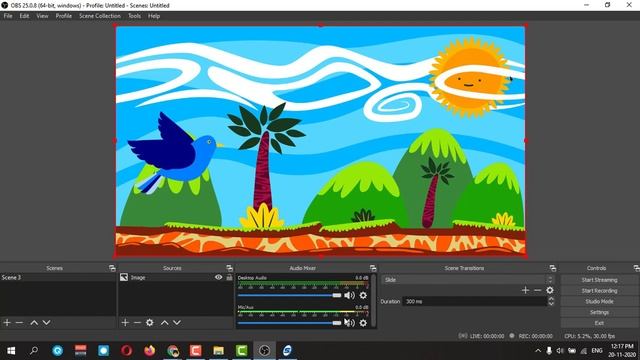Open the Slide transition dropdown

pos(468,280)
